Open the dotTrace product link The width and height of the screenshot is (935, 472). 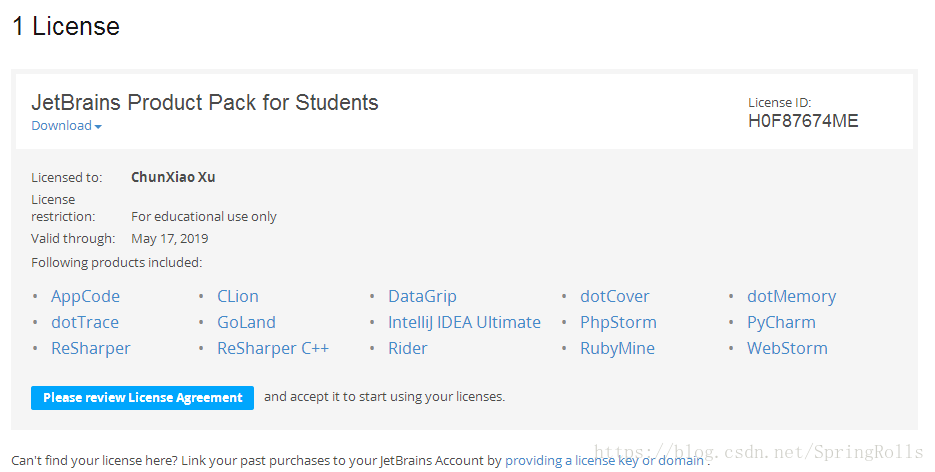85,322
